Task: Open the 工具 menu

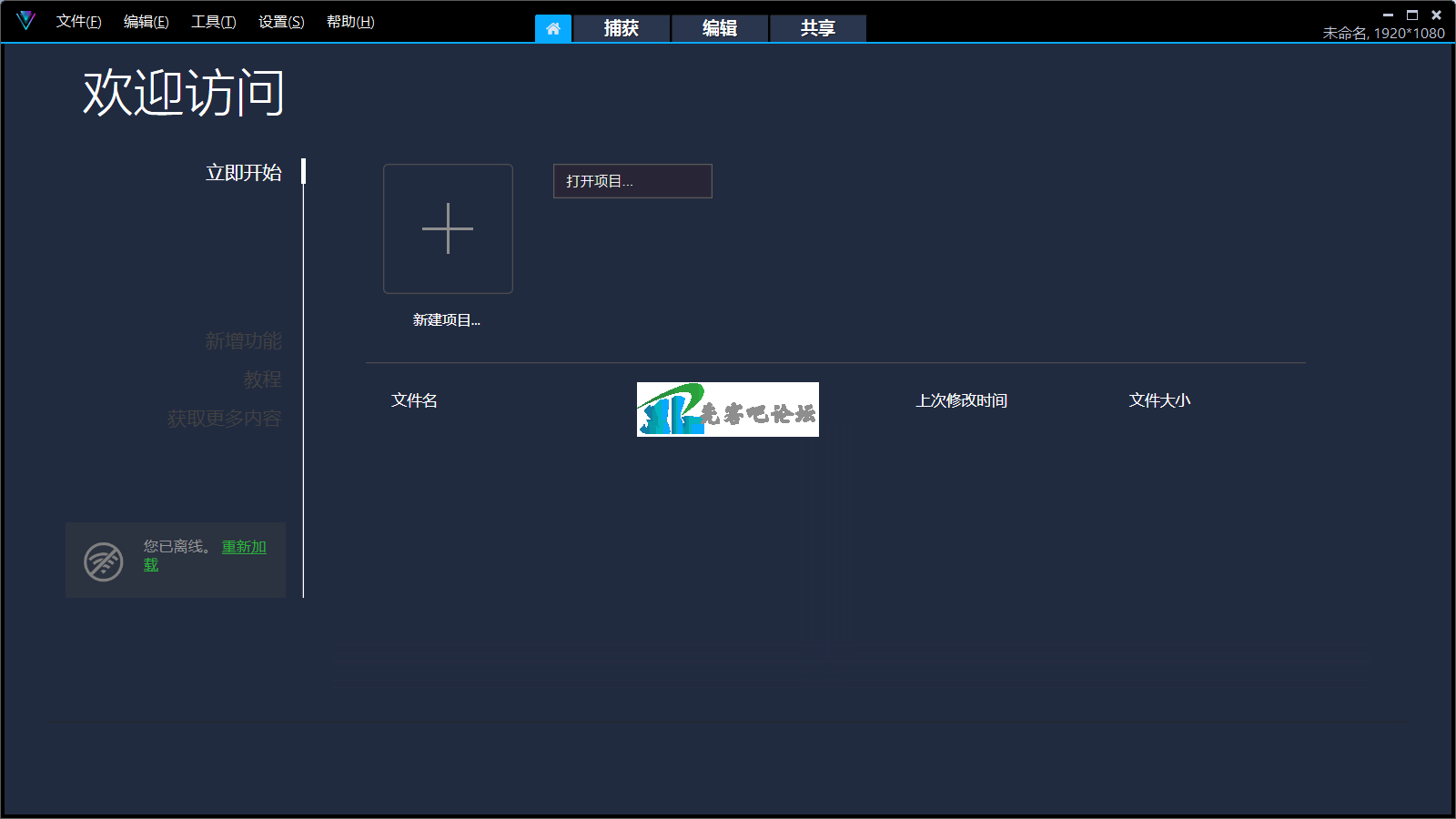Action: (213, 22)
